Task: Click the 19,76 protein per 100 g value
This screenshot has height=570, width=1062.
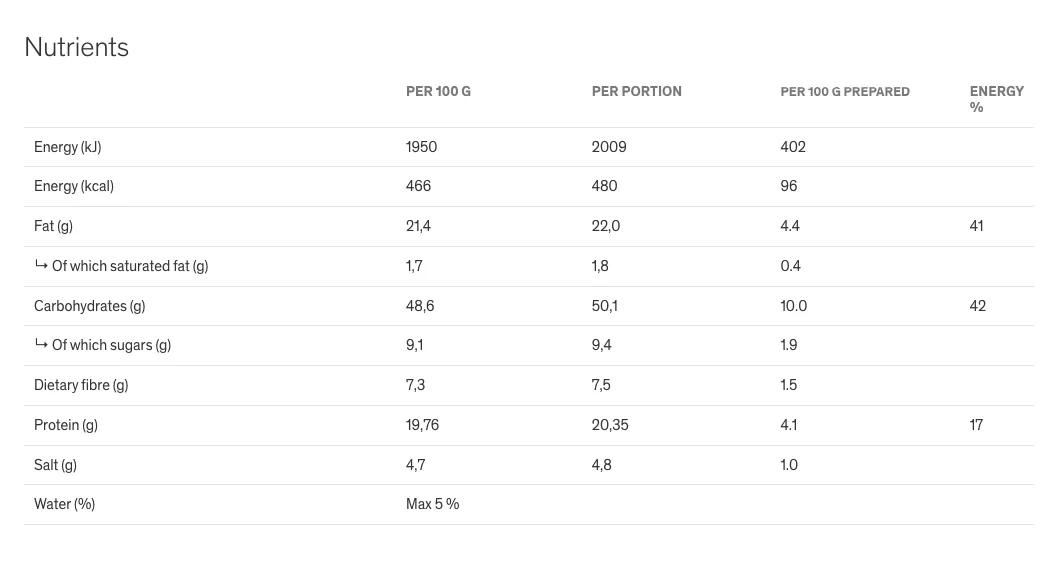Action: coord(422,425)
